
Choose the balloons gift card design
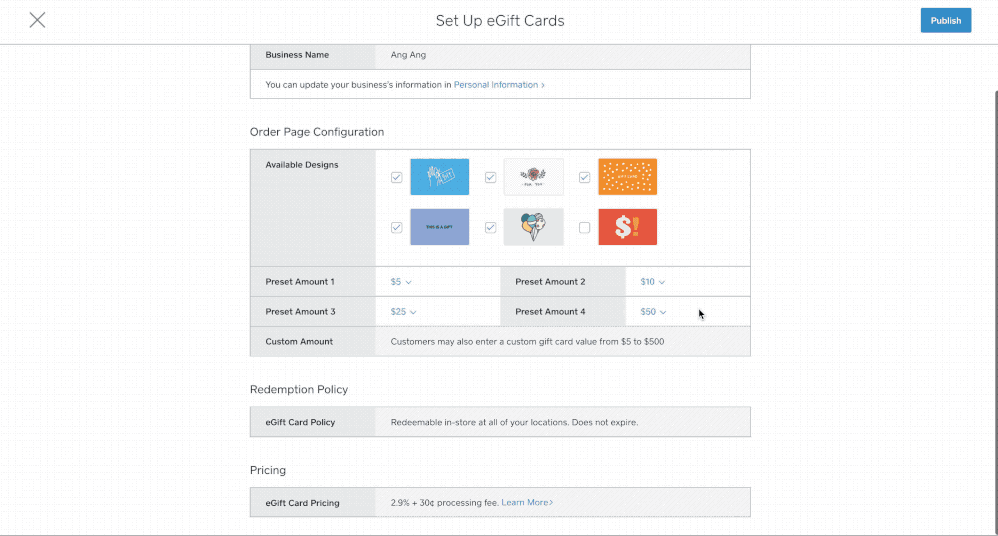533,227
